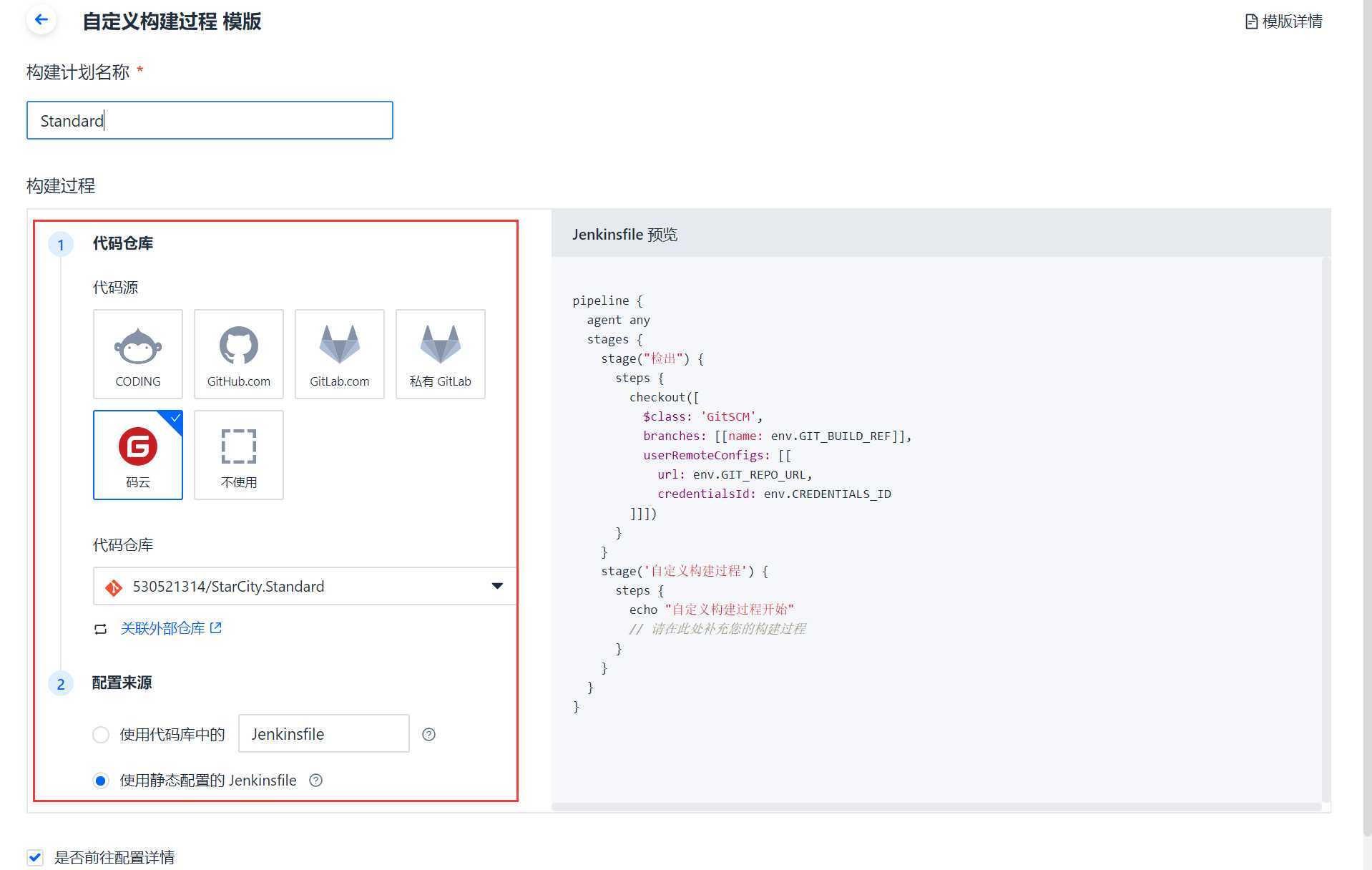The image size is (1372, 870).
Task: Click the dropdown arrow of the repository selector
Action: (x=497, y=586)
